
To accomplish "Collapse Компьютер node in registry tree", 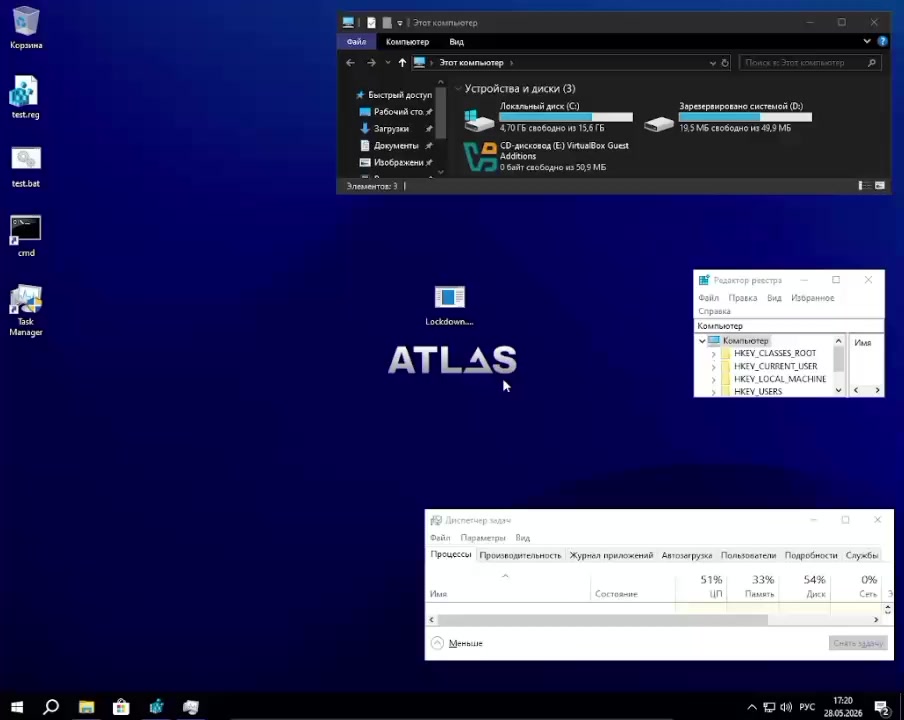I will point(702,341).
